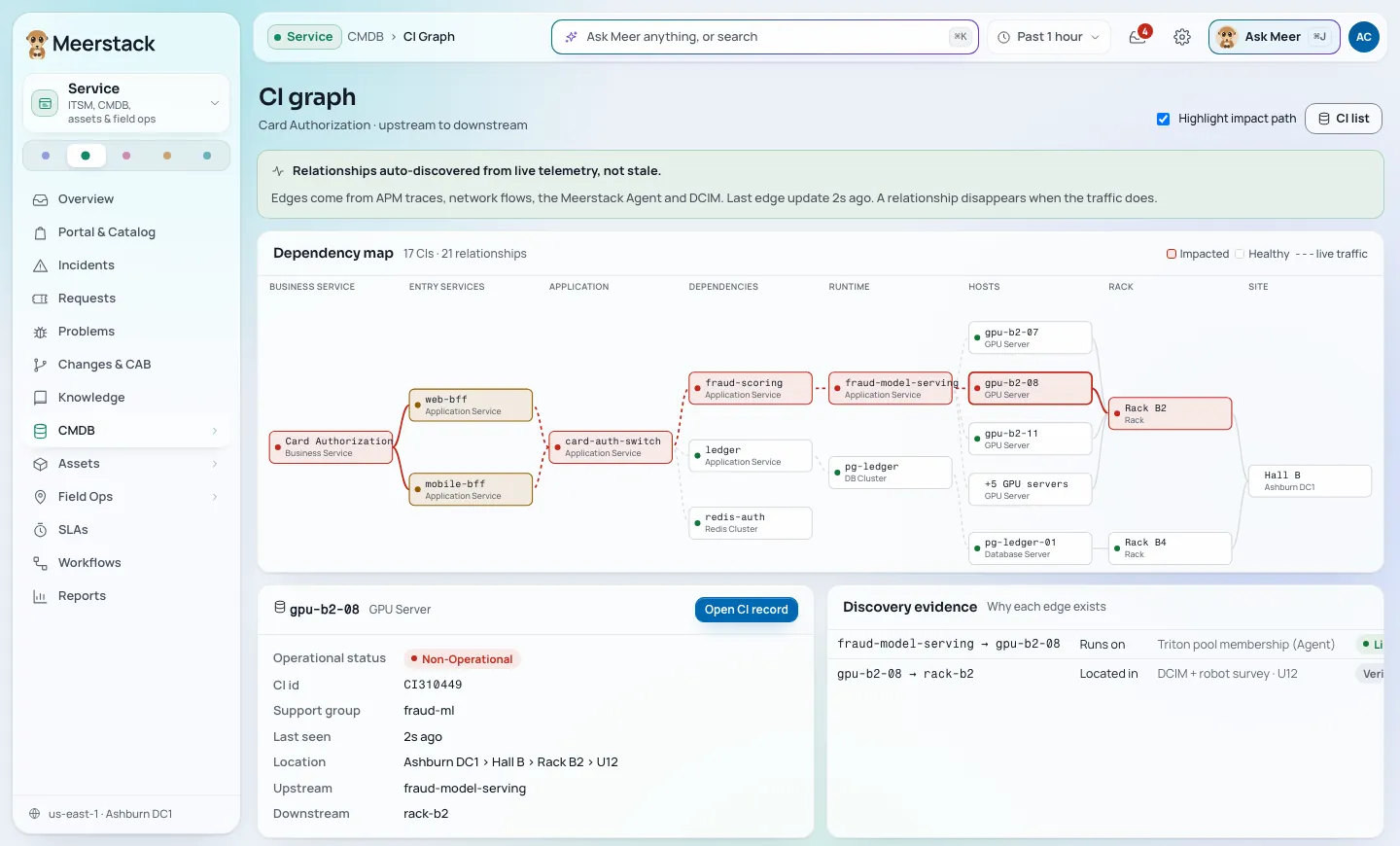Open the Past 1 hour time dropdown
Image resolution: width=1400 pixels, height=846 pixels.
(1049, 37)
